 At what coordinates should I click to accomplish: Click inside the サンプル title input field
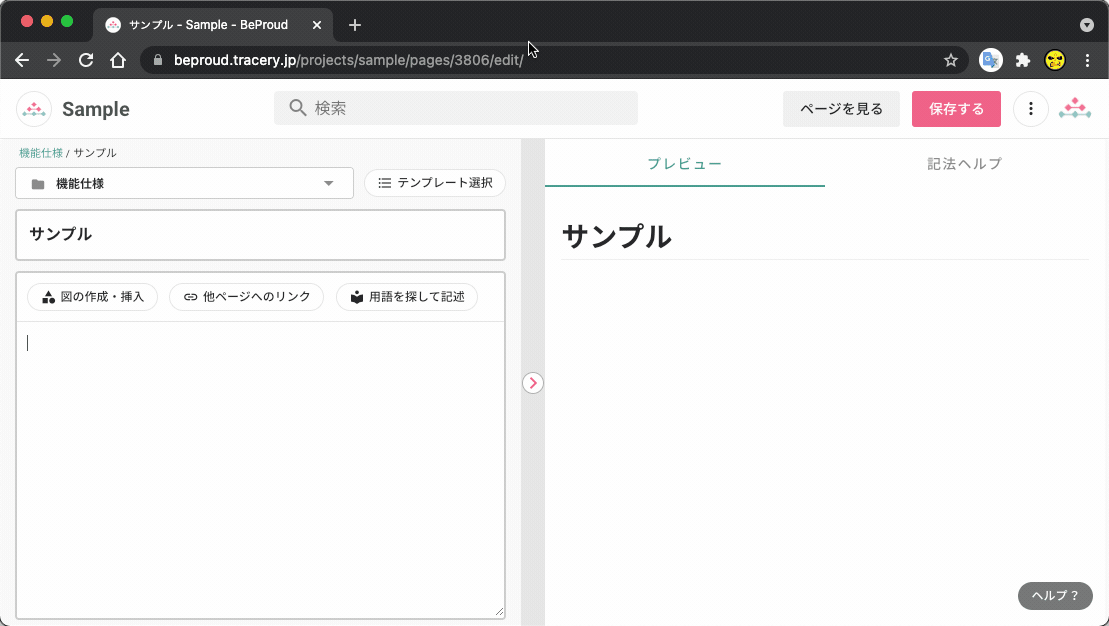click(x=260, y=235)
